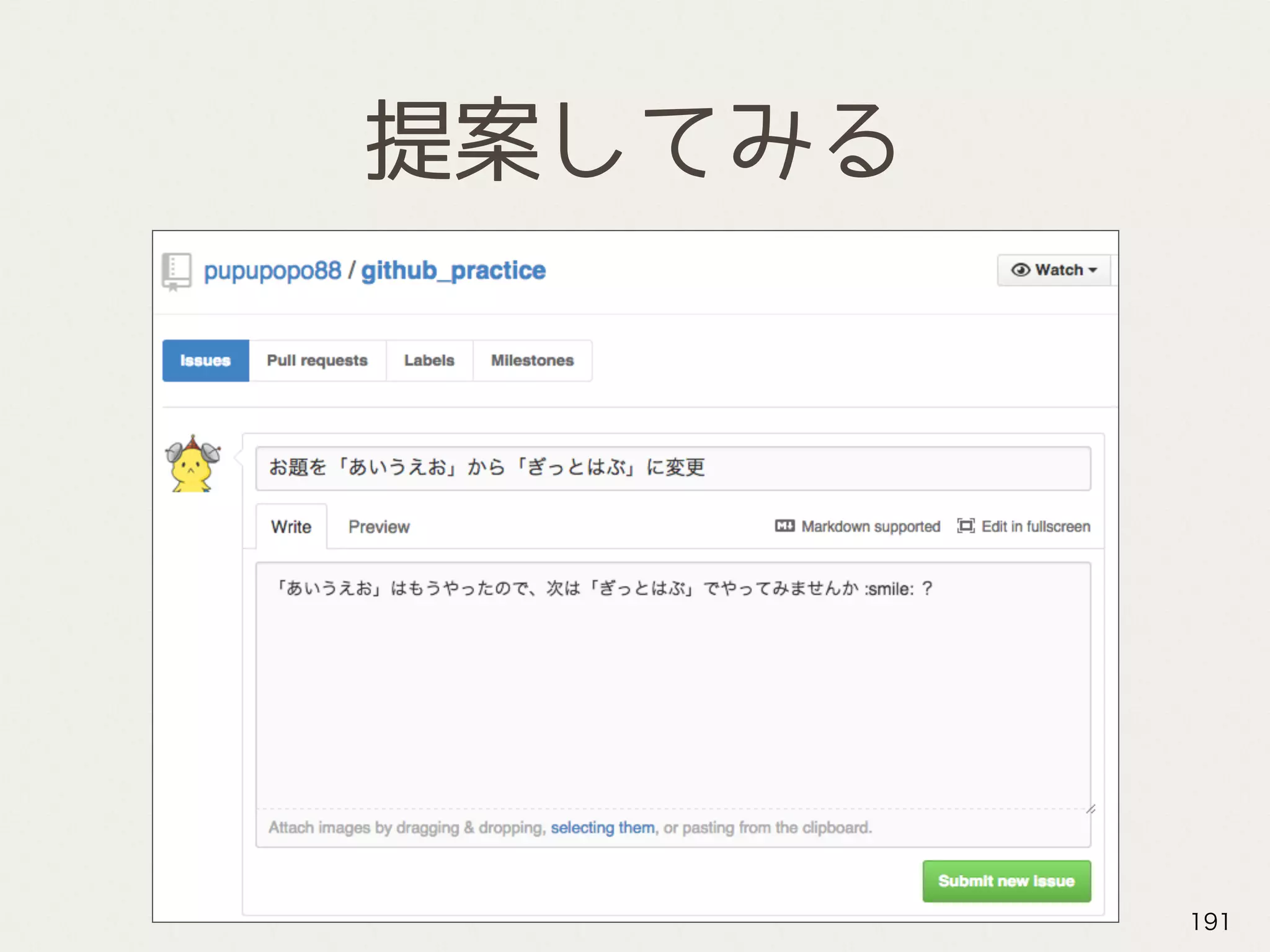Switch to the Preview tab
The image size is (1270, 952).
pyautogui.click(x=379, y=527)
